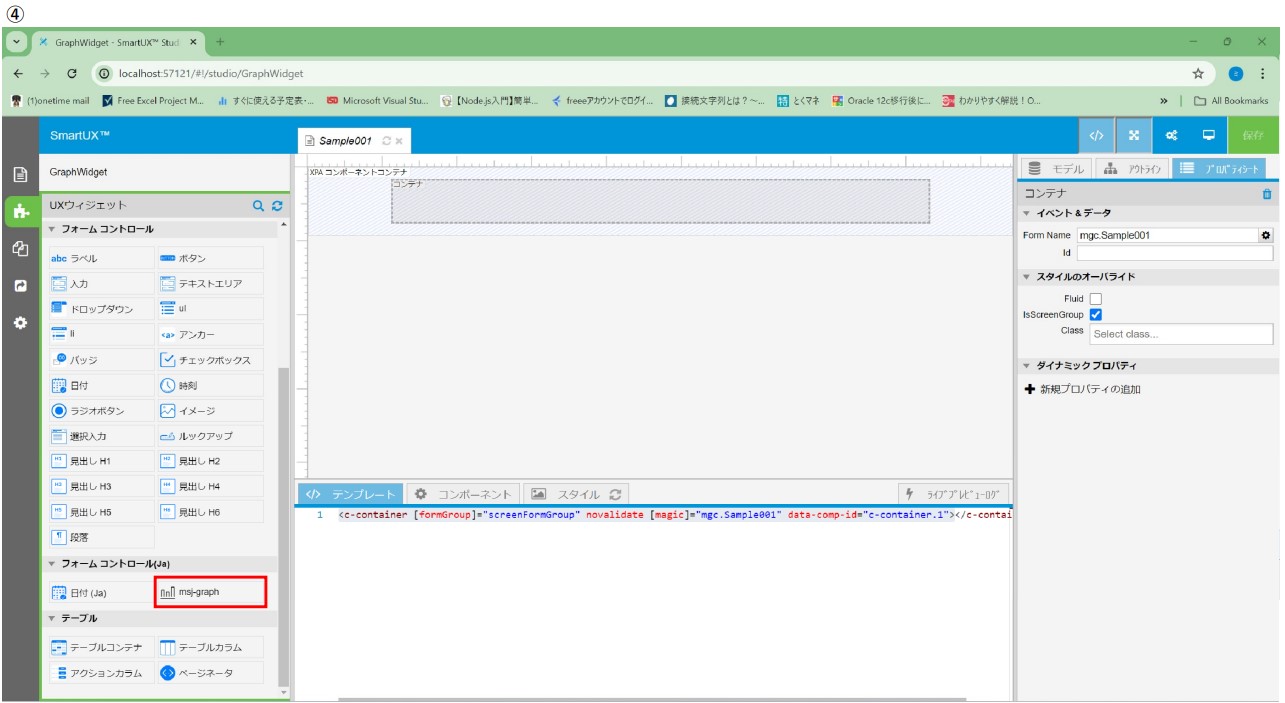
Task: Click the Id input field
Action: (1174, 253)
